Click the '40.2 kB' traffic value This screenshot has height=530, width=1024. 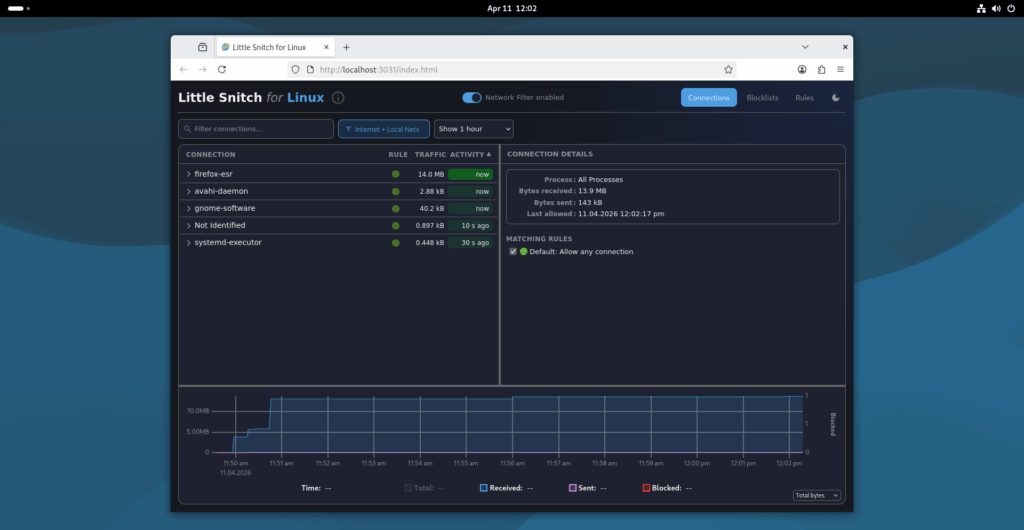click(x=432, y=208)
